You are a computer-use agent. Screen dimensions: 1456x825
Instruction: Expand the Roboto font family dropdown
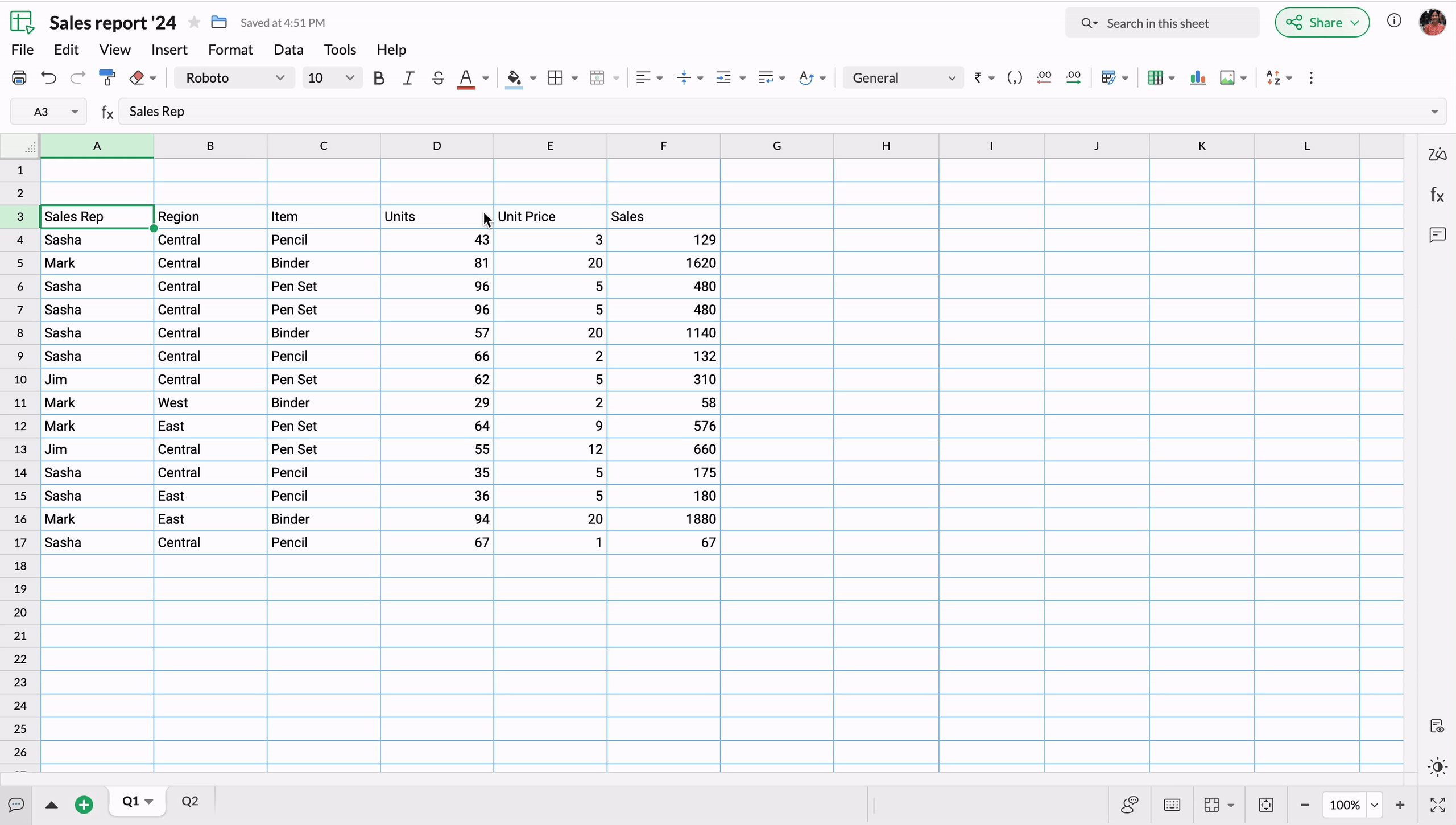[x=234, y=78]
